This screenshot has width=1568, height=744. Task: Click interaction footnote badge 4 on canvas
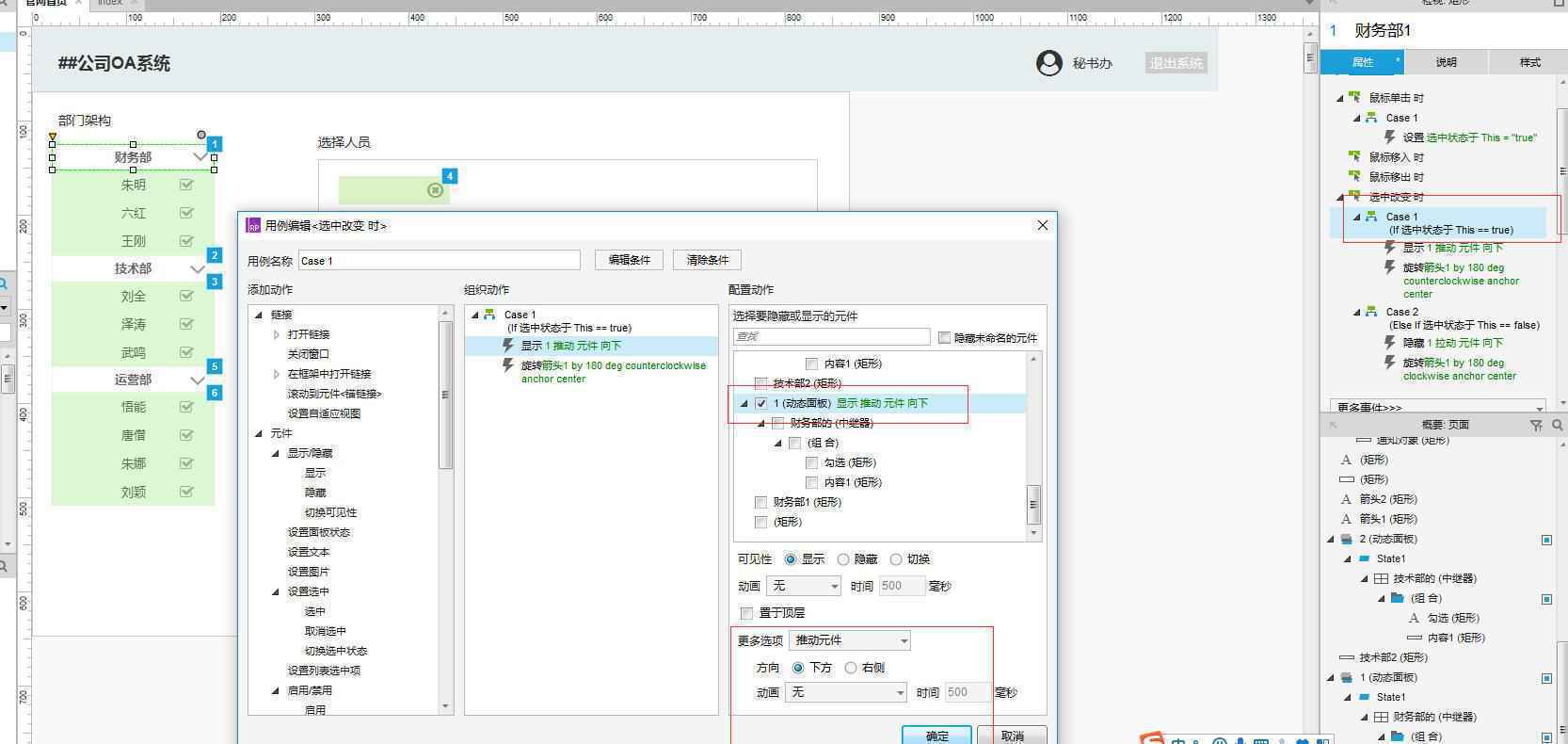click(x=450, y=176)
